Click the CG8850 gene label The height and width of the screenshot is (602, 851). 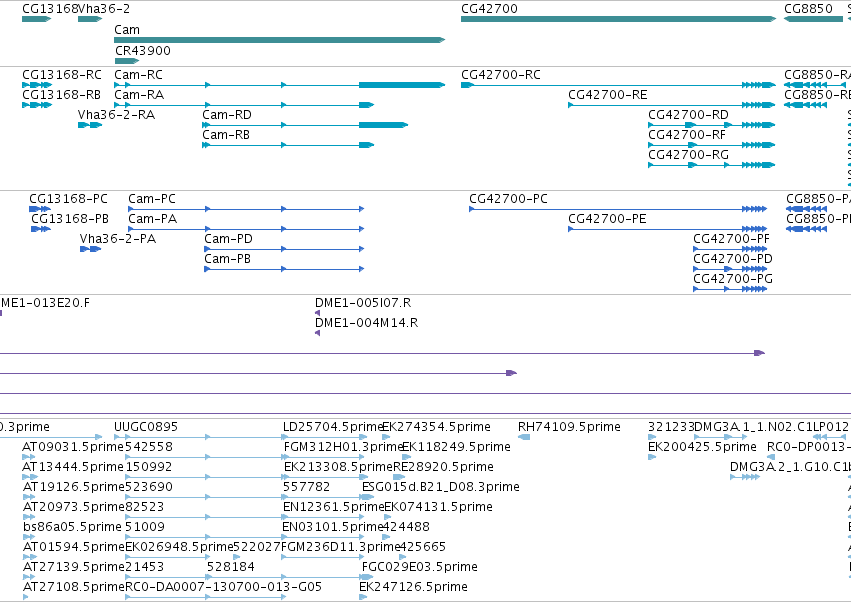808,9
